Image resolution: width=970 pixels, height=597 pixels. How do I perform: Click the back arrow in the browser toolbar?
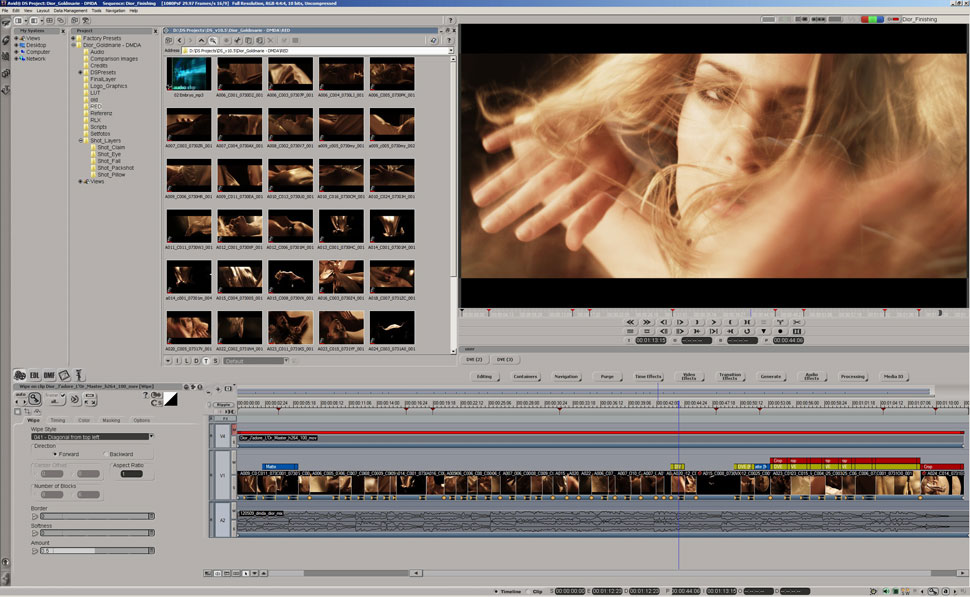180,40
